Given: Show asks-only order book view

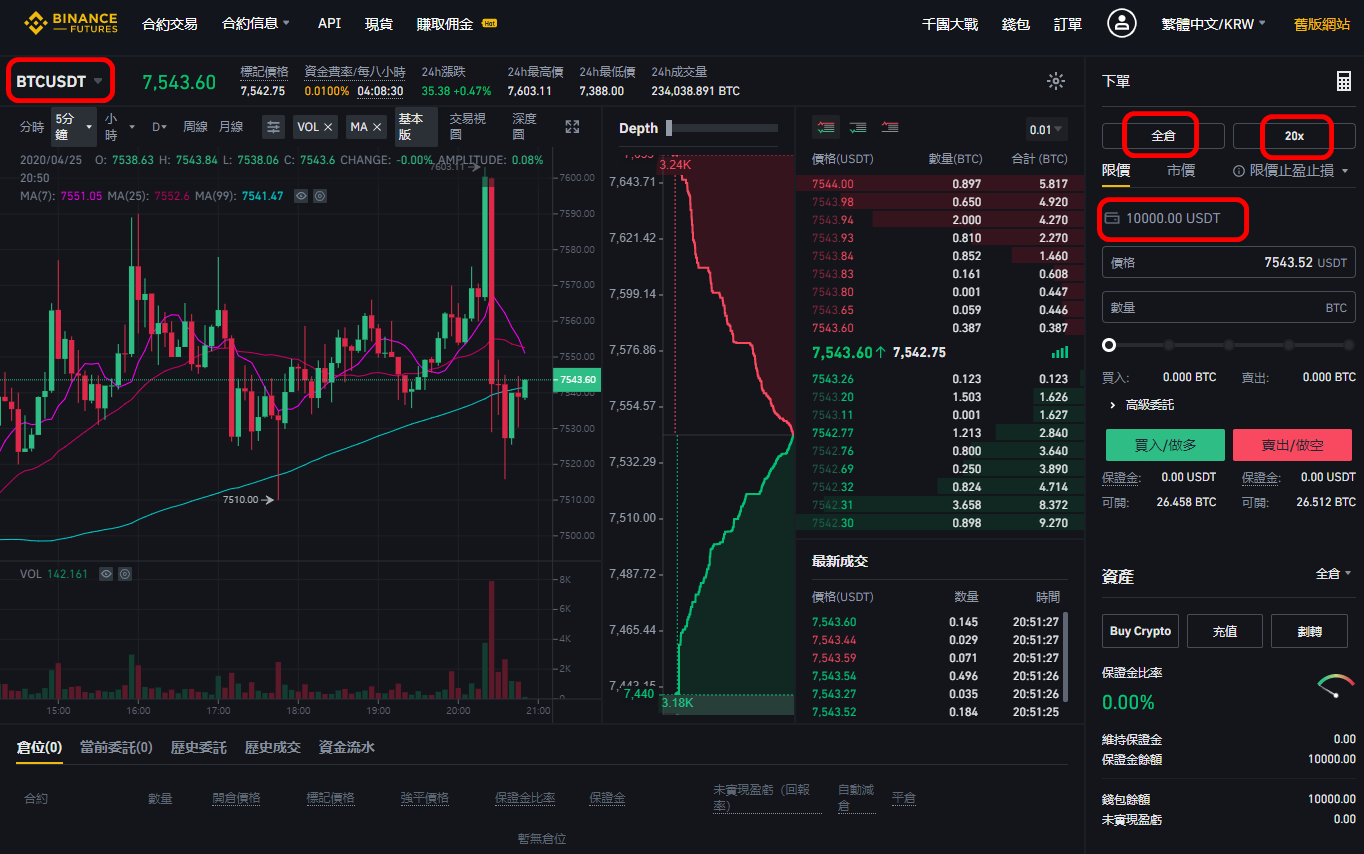Looking at the screenshot, I should (890, 127).
